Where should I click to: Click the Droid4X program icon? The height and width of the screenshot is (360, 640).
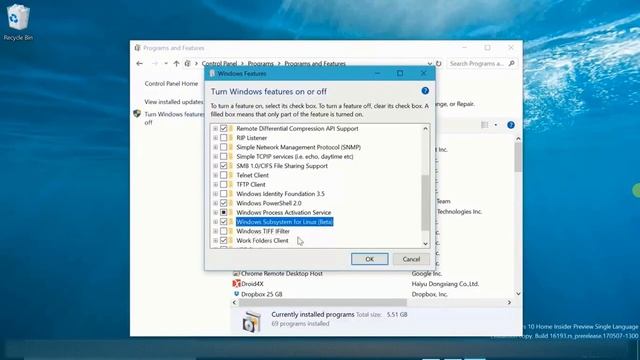236,283
